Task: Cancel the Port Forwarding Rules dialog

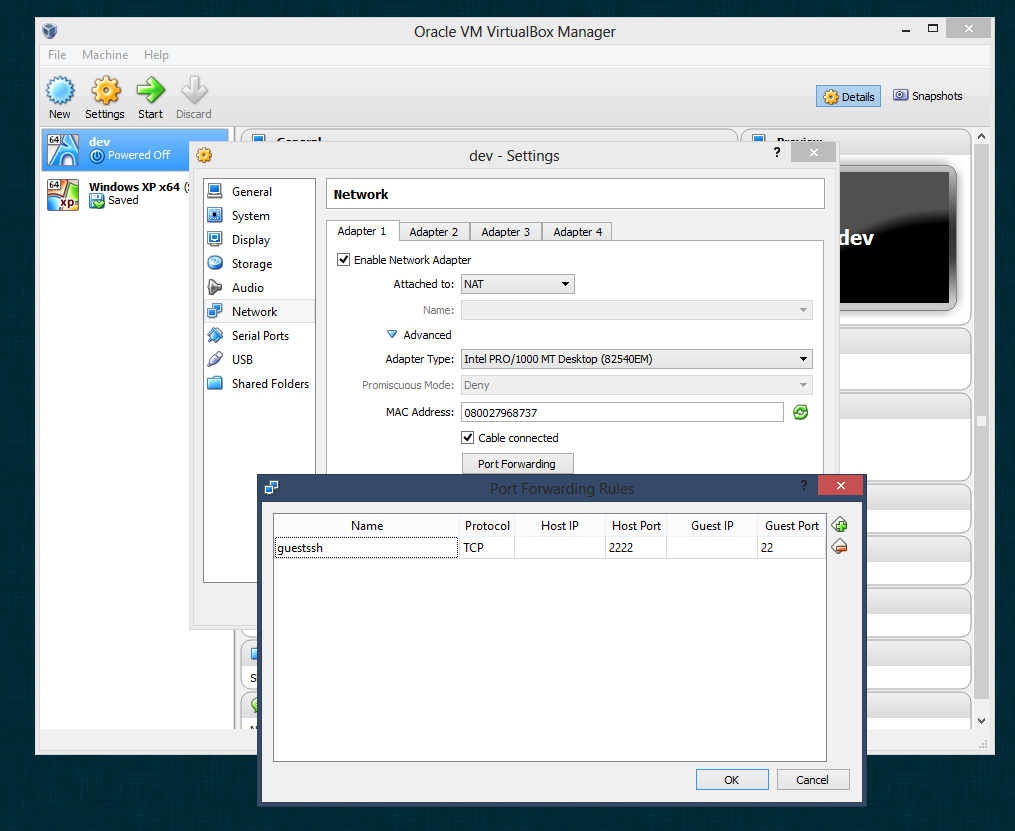Action: pos(812,780)
